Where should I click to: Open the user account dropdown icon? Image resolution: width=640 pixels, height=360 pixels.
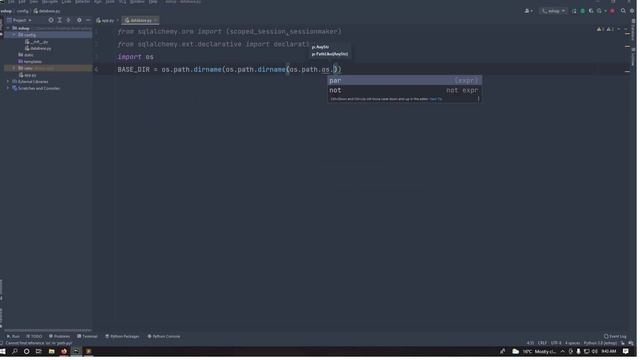[x=529, y=11]
